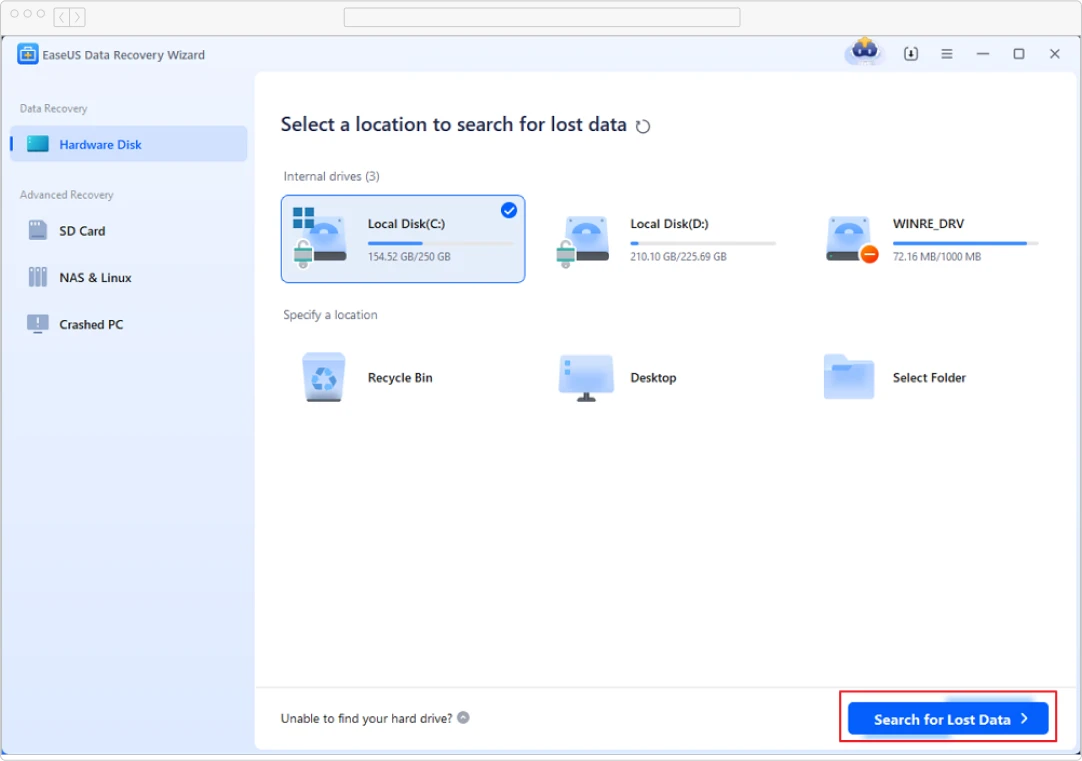The image size is (1082, 761).
Task: Expand the Internal drives (3) group
Action: [331, 176]
